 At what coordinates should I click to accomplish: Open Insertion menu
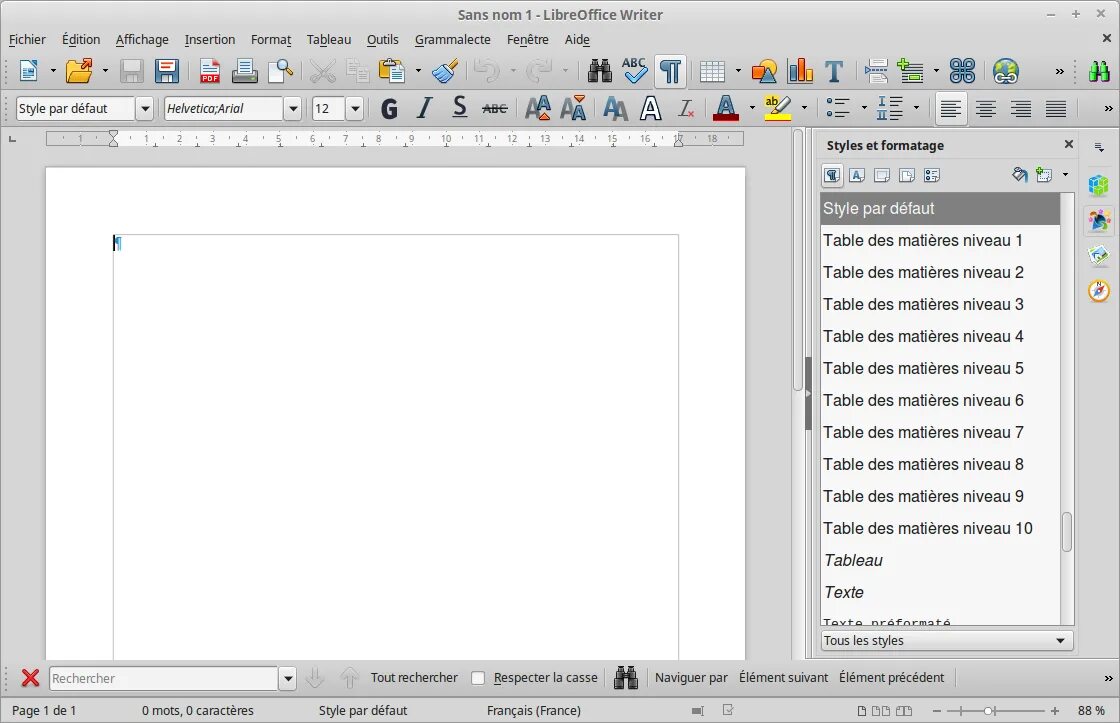point(209,39)
